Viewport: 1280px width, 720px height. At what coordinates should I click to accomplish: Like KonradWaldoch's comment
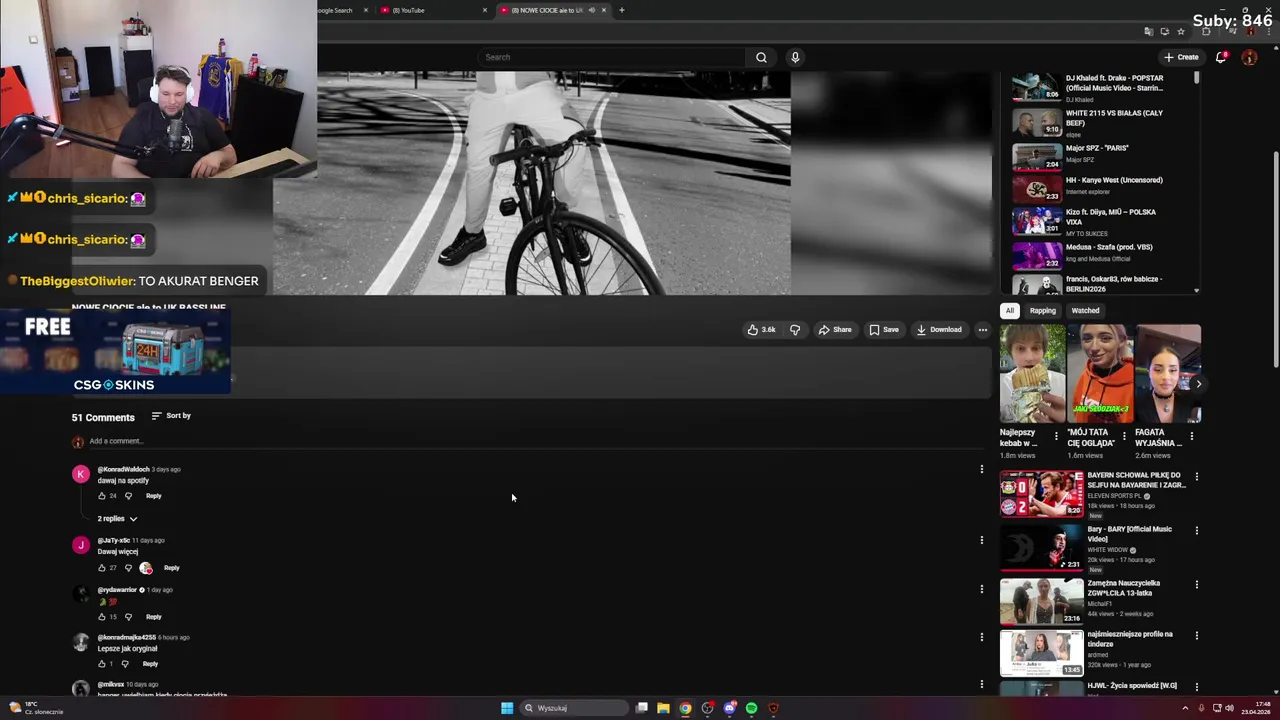click(x=102, y=496)
